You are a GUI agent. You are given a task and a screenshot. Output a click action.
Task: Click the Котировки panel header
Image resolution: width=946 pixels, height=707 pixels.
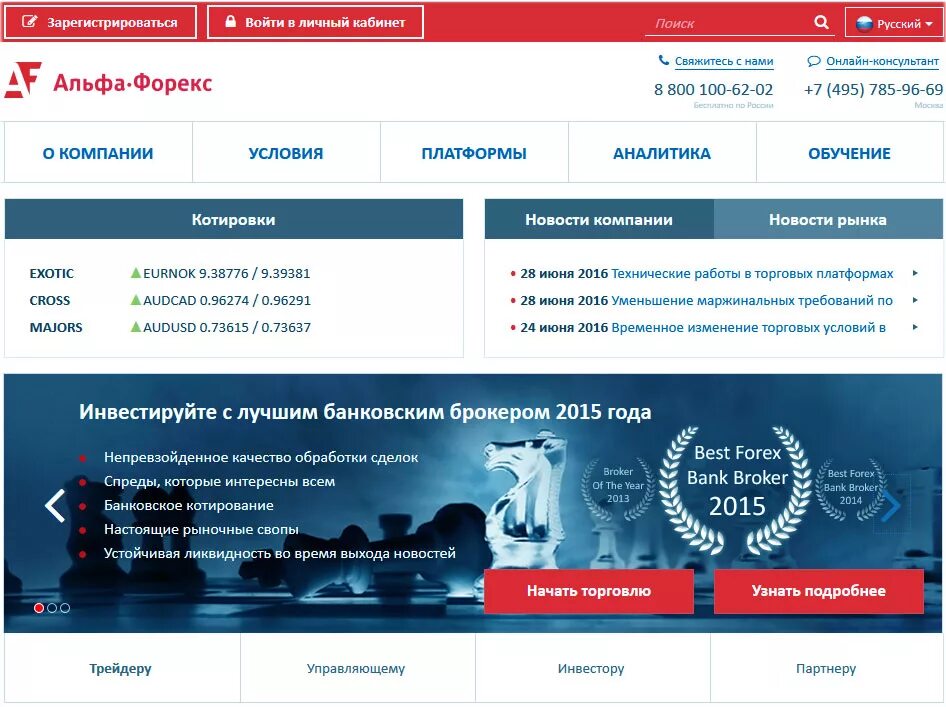[x=233, y=220]
